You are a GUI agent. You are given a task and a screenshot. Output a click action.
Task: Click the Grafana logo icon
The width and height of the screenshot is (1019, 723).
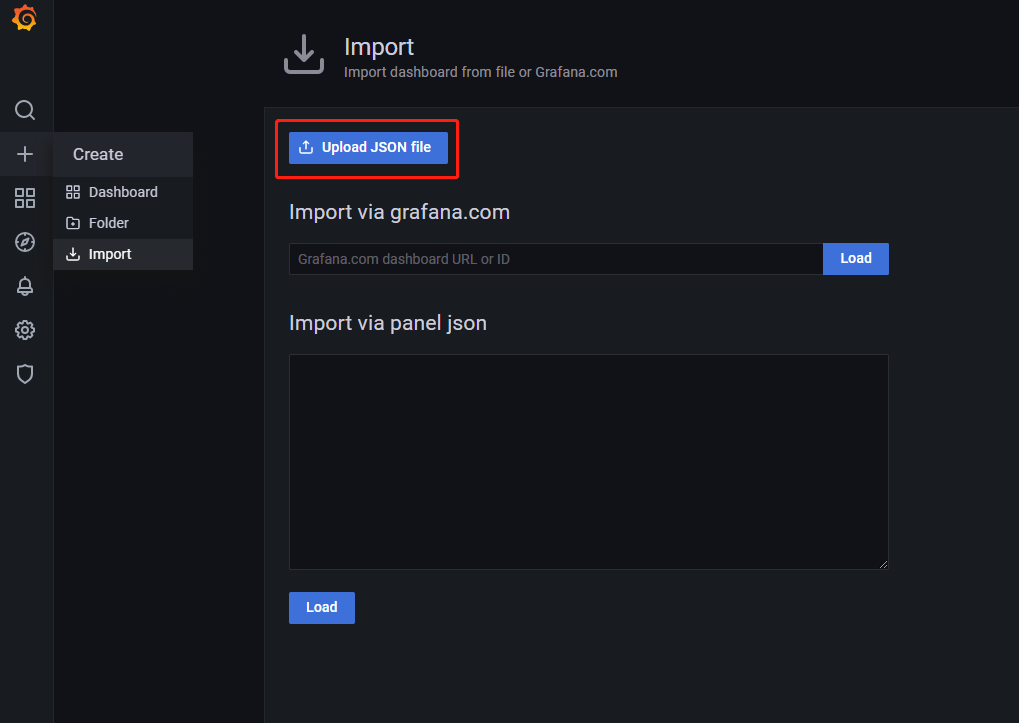pos(25,19)
